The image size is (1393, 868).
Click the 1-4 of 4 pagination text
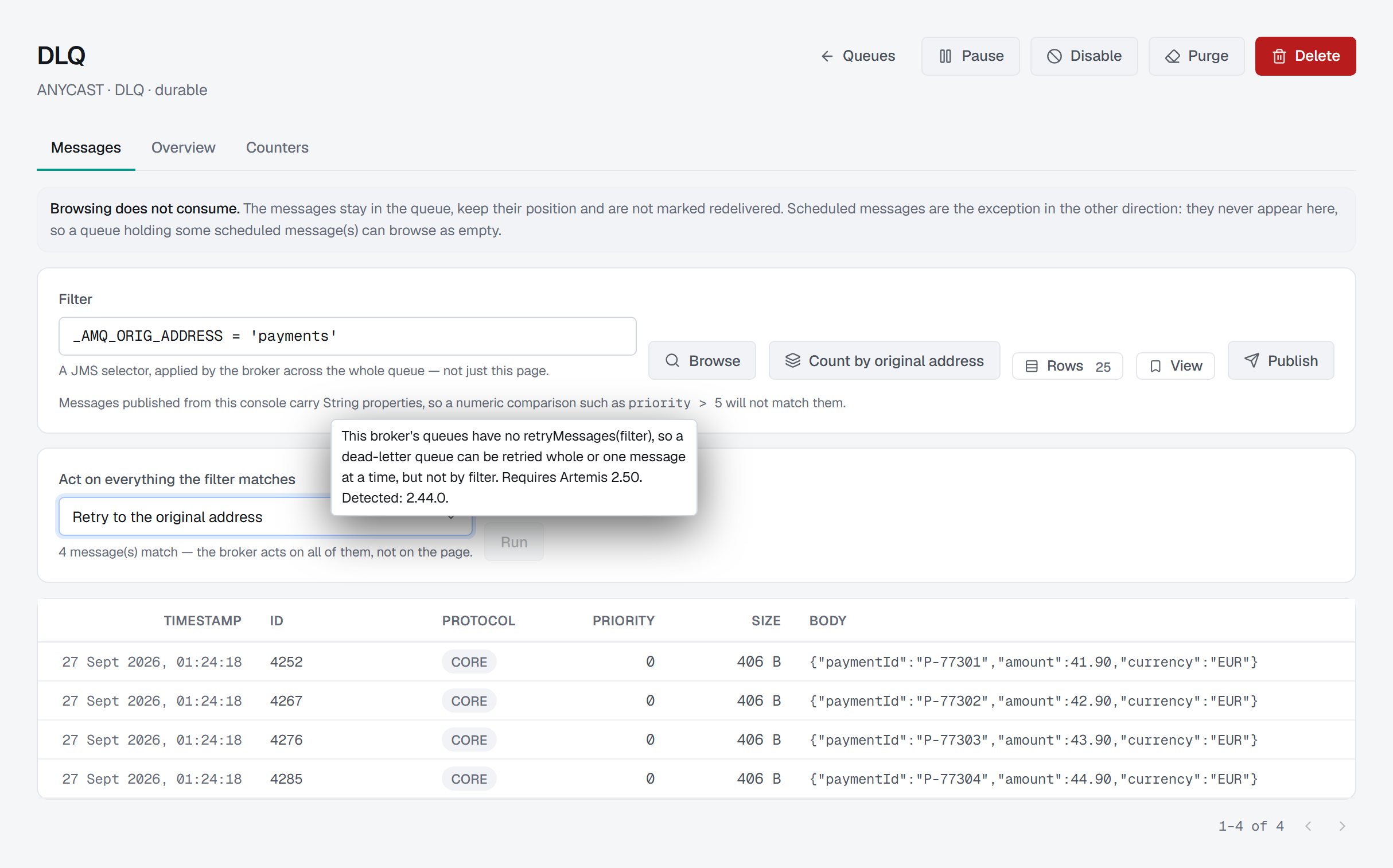point(1251,826)
